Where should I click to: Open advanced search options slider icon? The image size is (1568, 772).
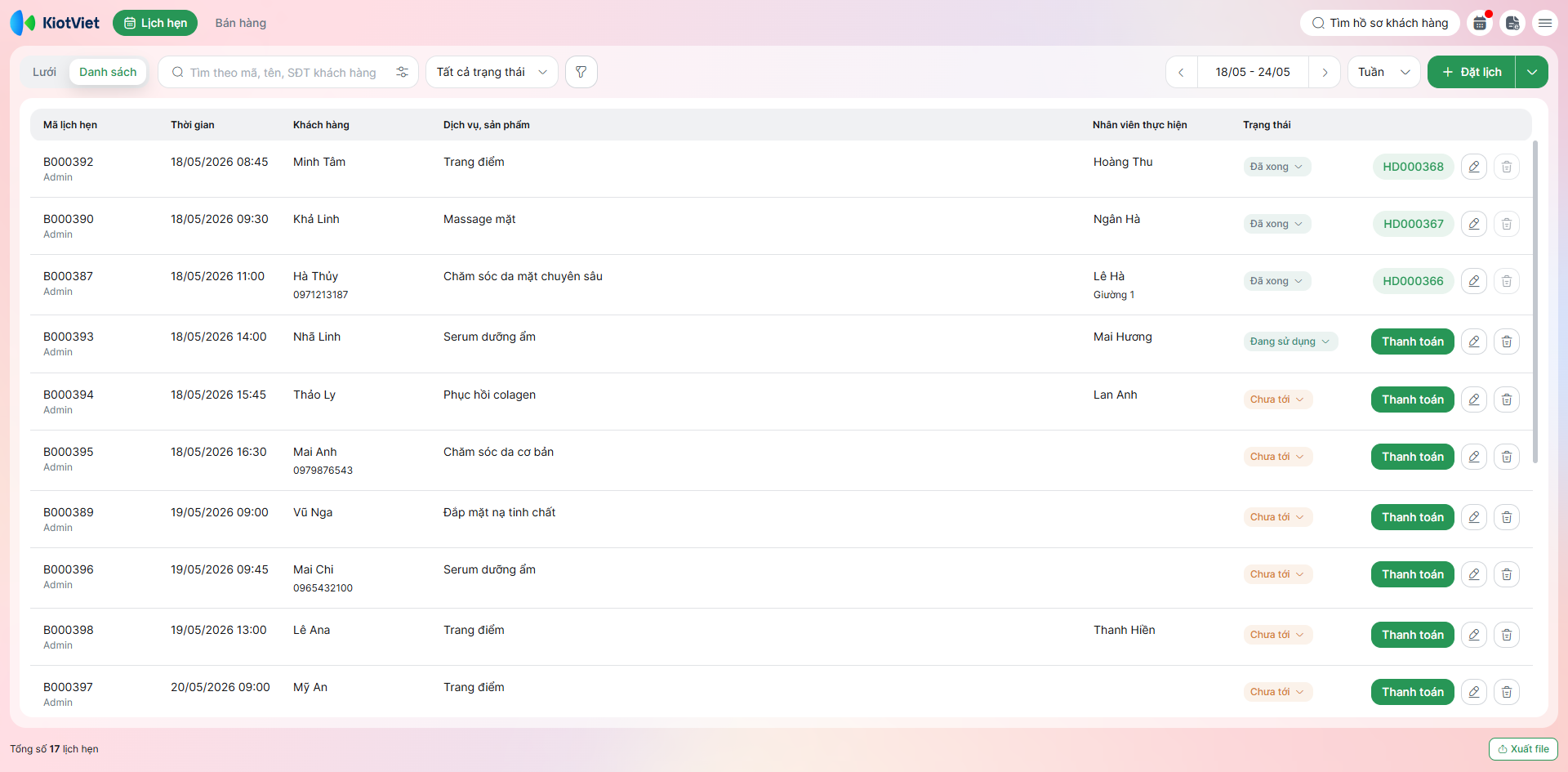[x=402, y=72]
